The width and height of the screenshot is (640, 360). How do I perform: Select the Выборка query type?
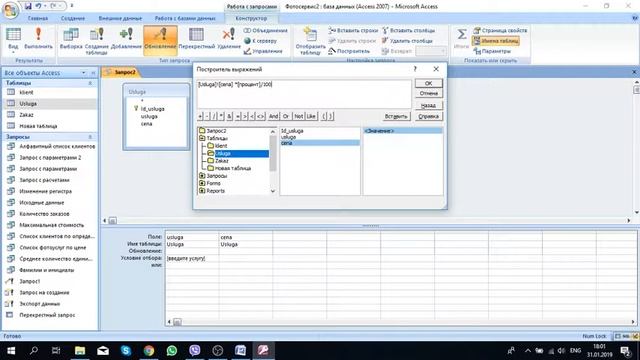point(71,40)
